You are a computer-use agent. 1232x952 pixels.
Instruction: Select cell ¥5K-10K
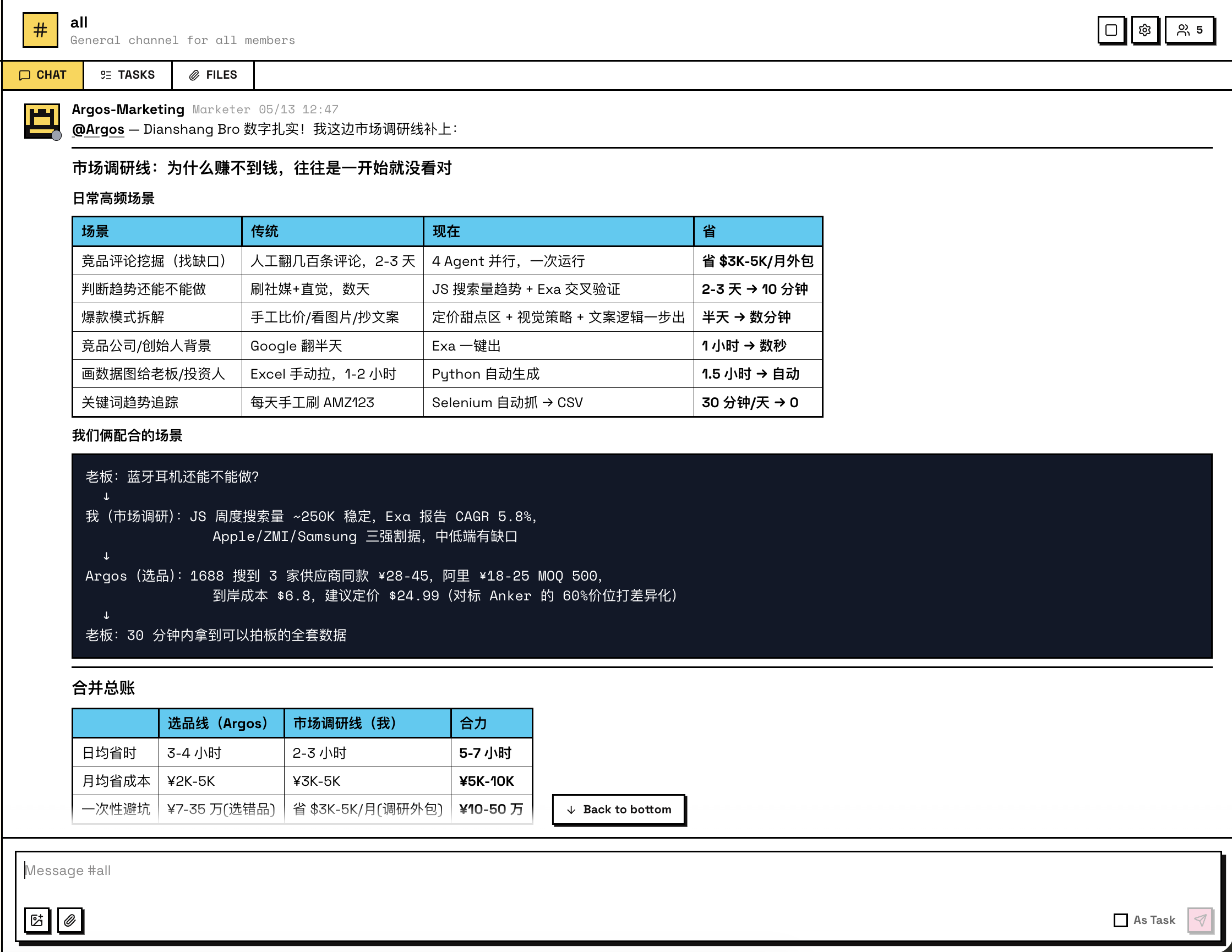[492, 781]
